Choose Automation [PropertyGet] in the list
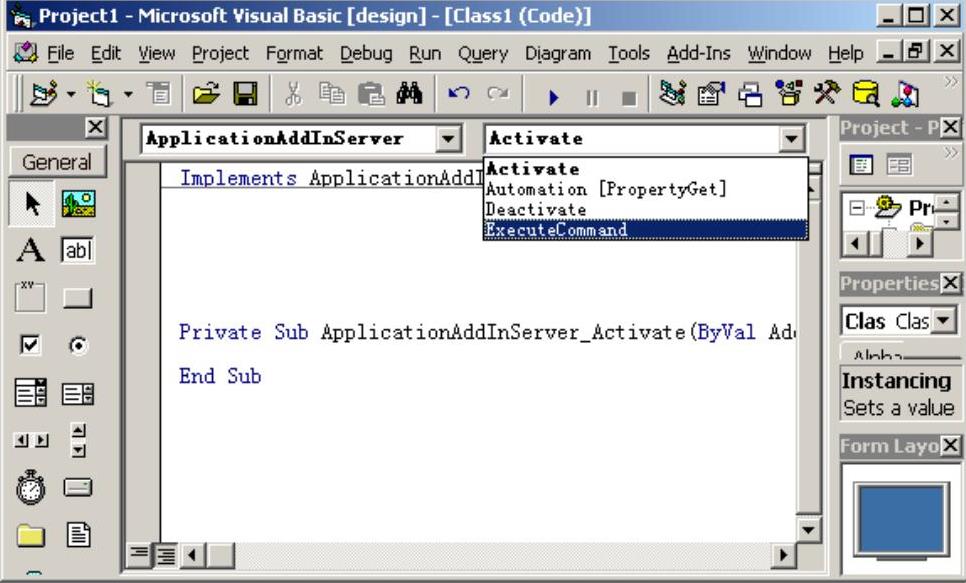This screenshot has height=583, width=966. [645, 189]
